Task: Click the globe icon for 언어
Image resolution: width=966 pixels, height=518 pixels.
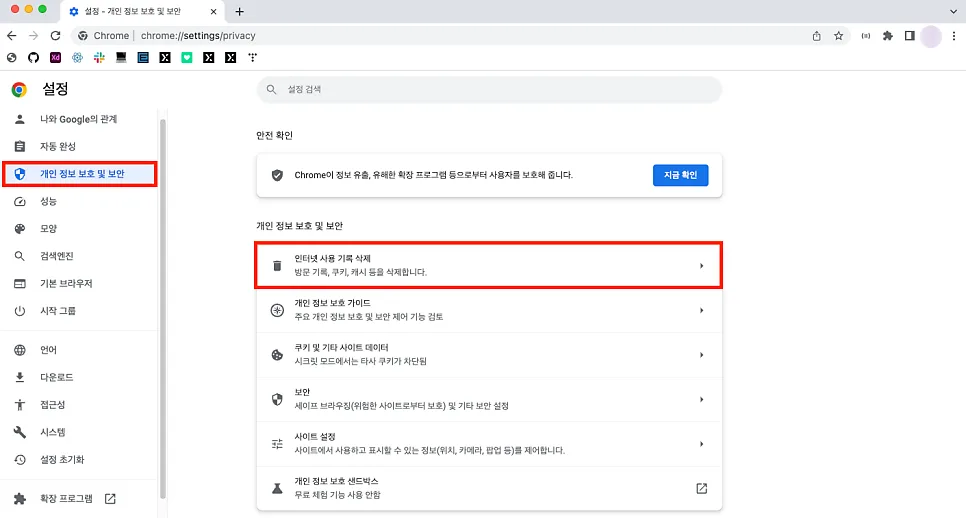Action: (20, 350)
